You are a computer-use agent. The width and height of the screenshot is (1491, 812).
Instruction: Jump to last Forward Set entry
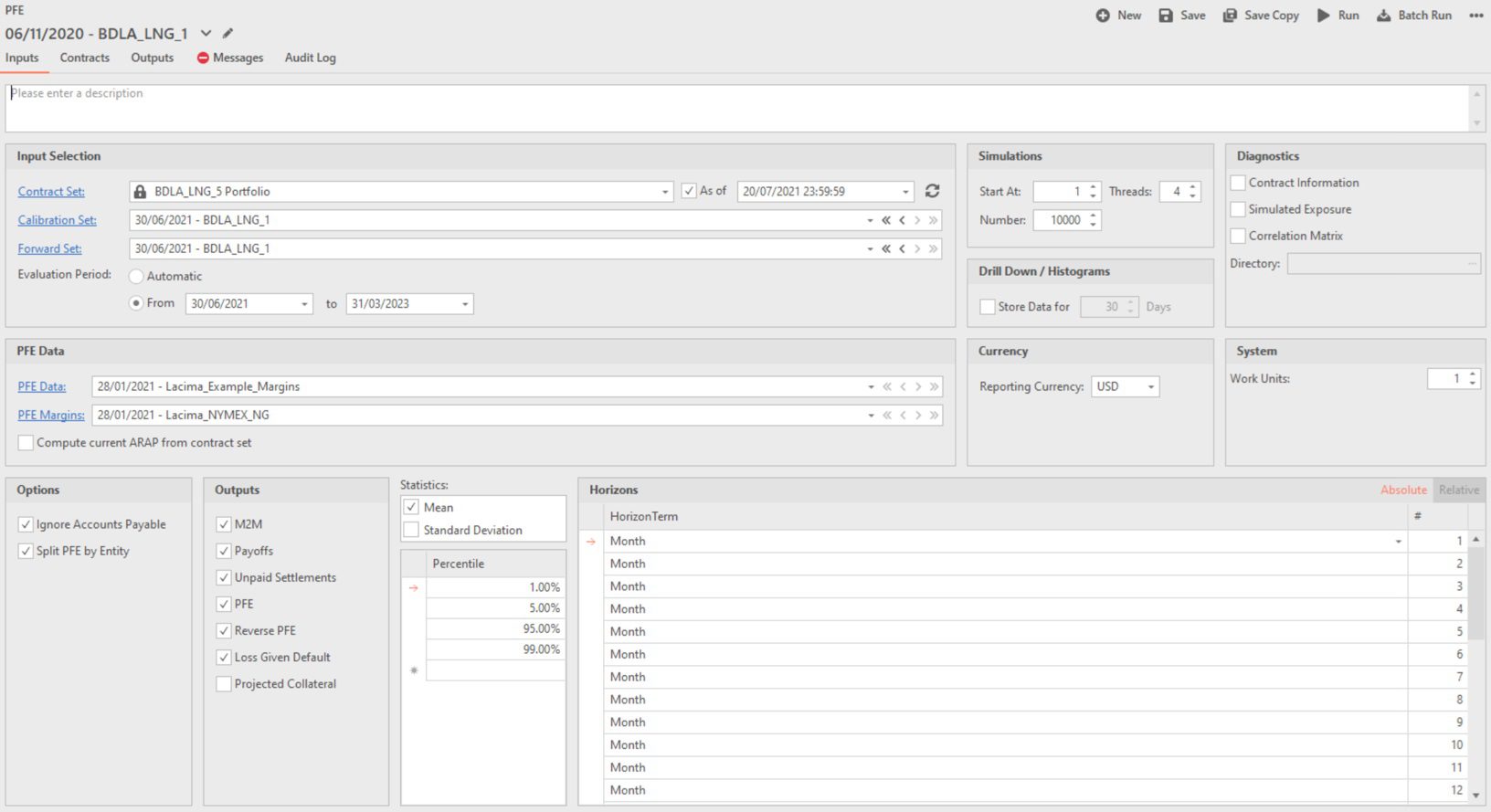[933, 248]
